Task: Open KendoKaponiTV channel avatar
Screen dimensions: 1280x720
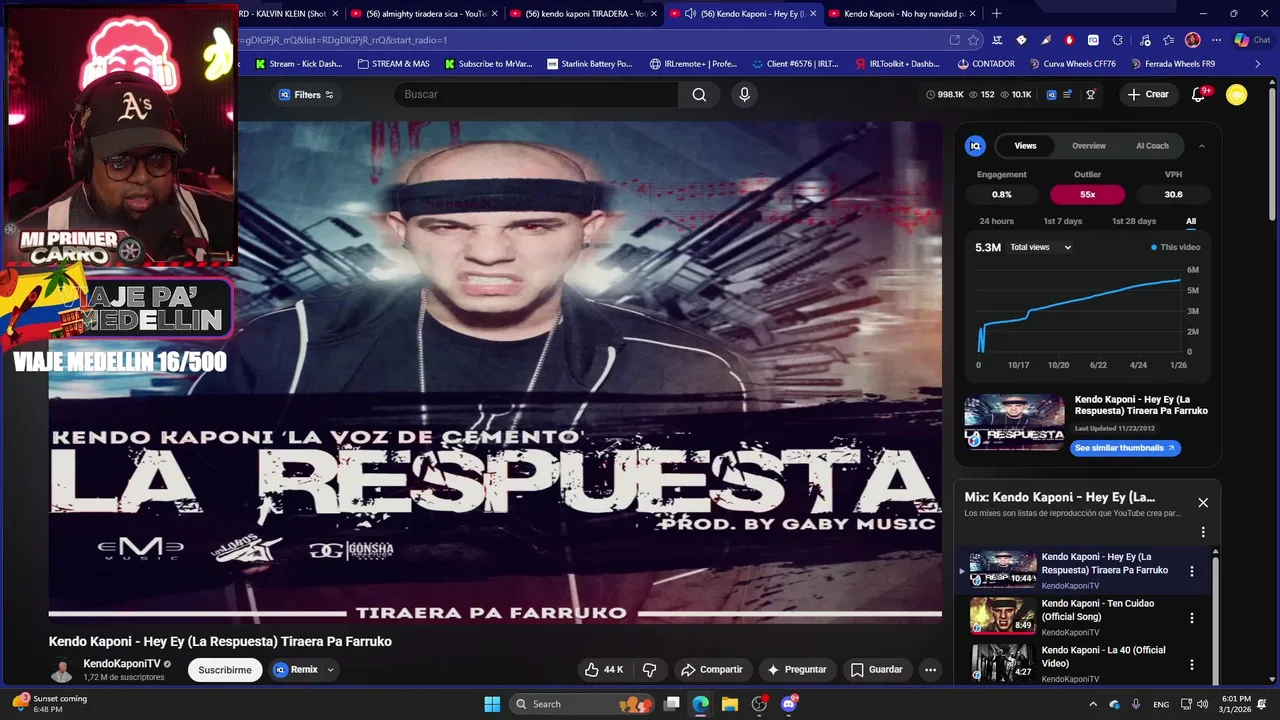Action: (x=62, y=670)
